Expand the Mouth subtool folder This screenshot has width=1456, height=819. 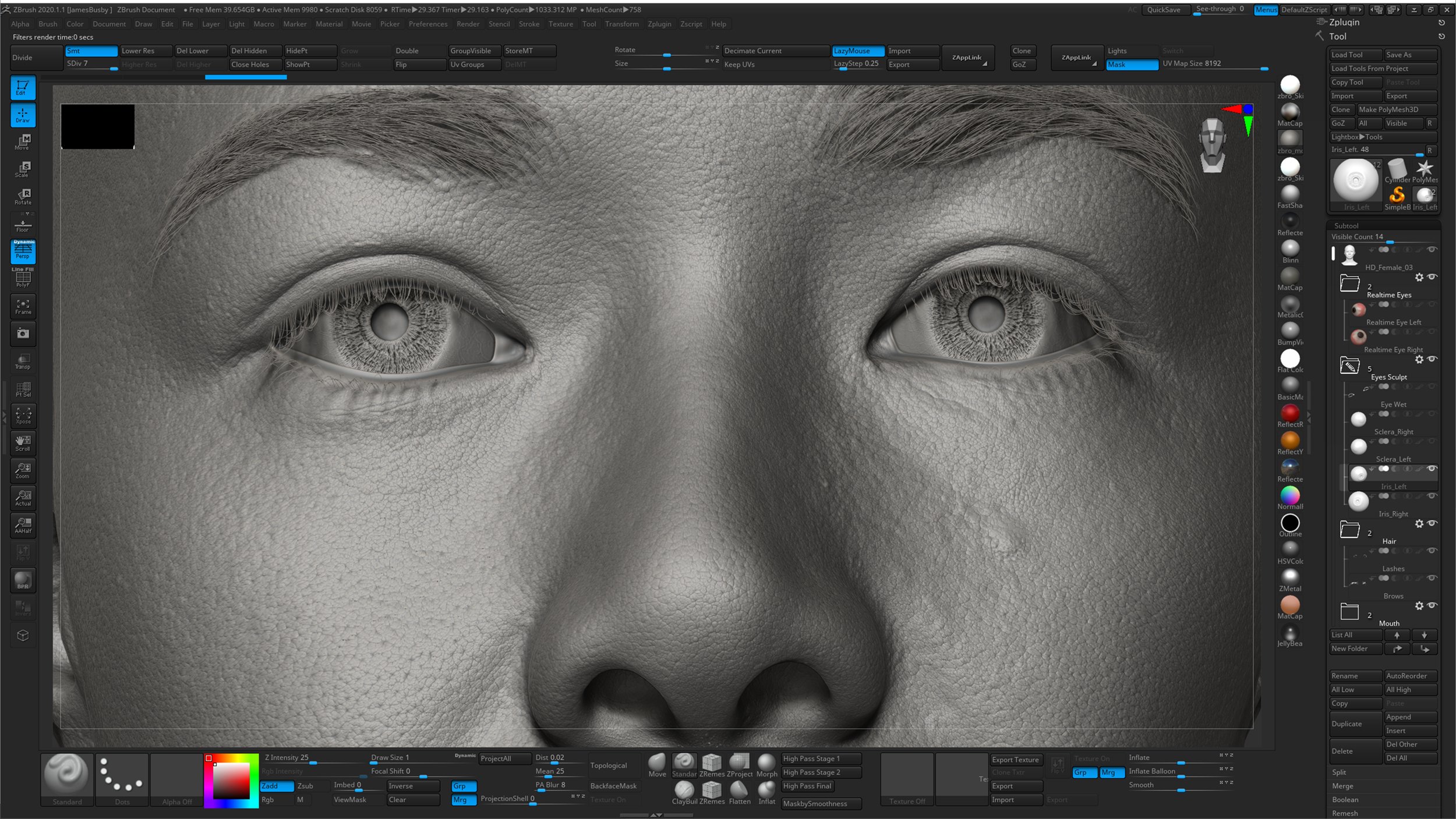point(1350,612)
